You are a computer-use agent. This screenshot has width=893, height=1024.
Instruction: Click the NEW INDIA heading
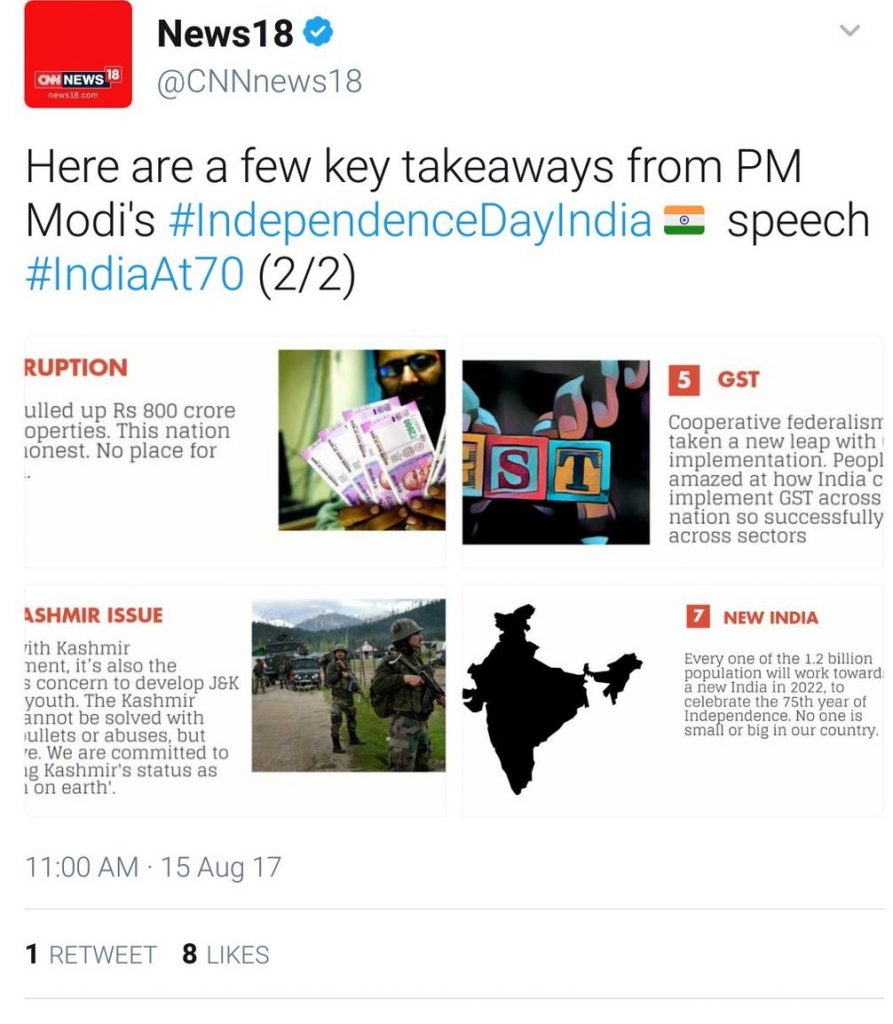tap(770, 618)
